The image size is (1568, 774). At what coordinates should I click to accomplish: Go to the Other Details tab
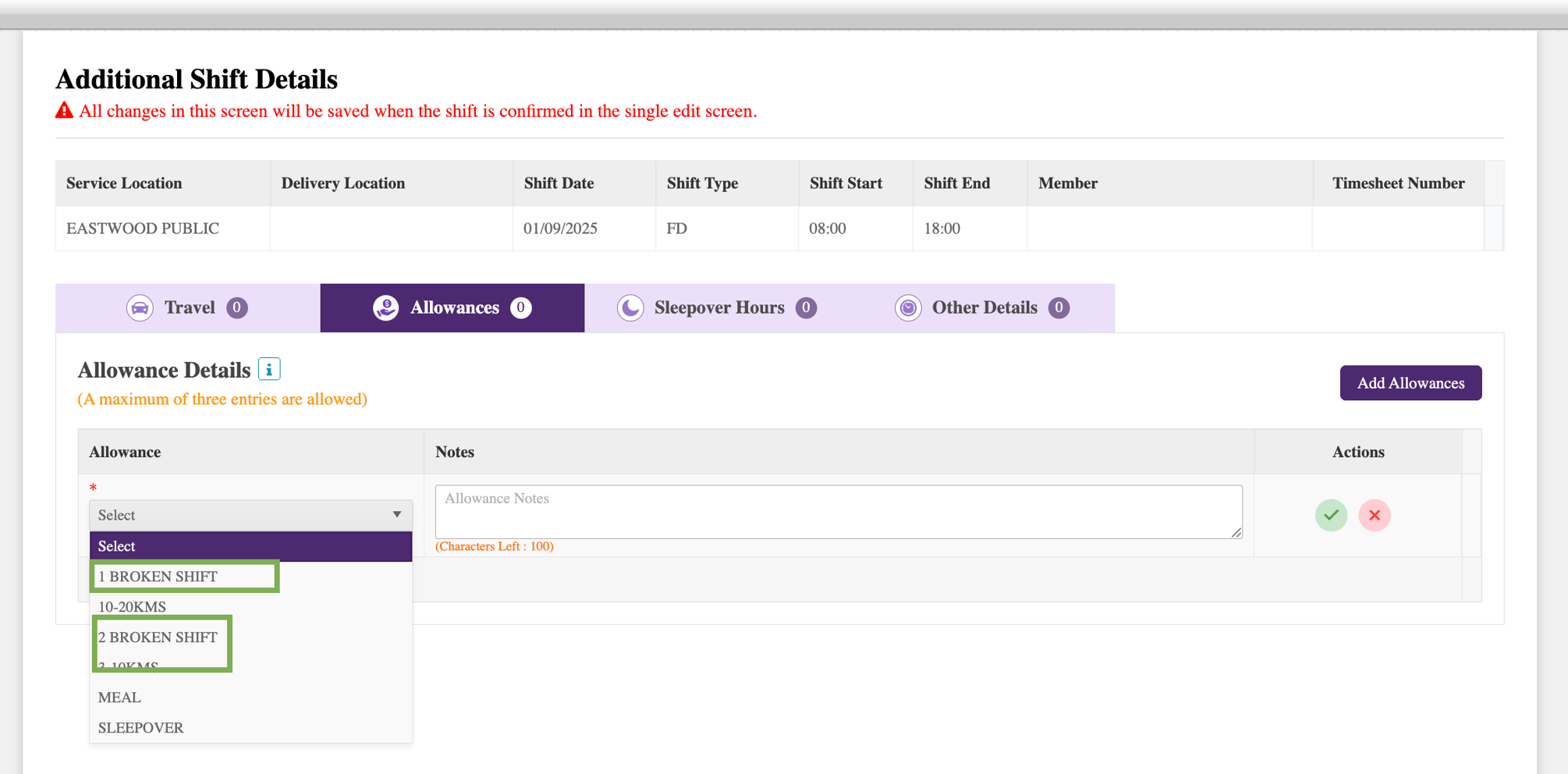[x=984, y=307]
